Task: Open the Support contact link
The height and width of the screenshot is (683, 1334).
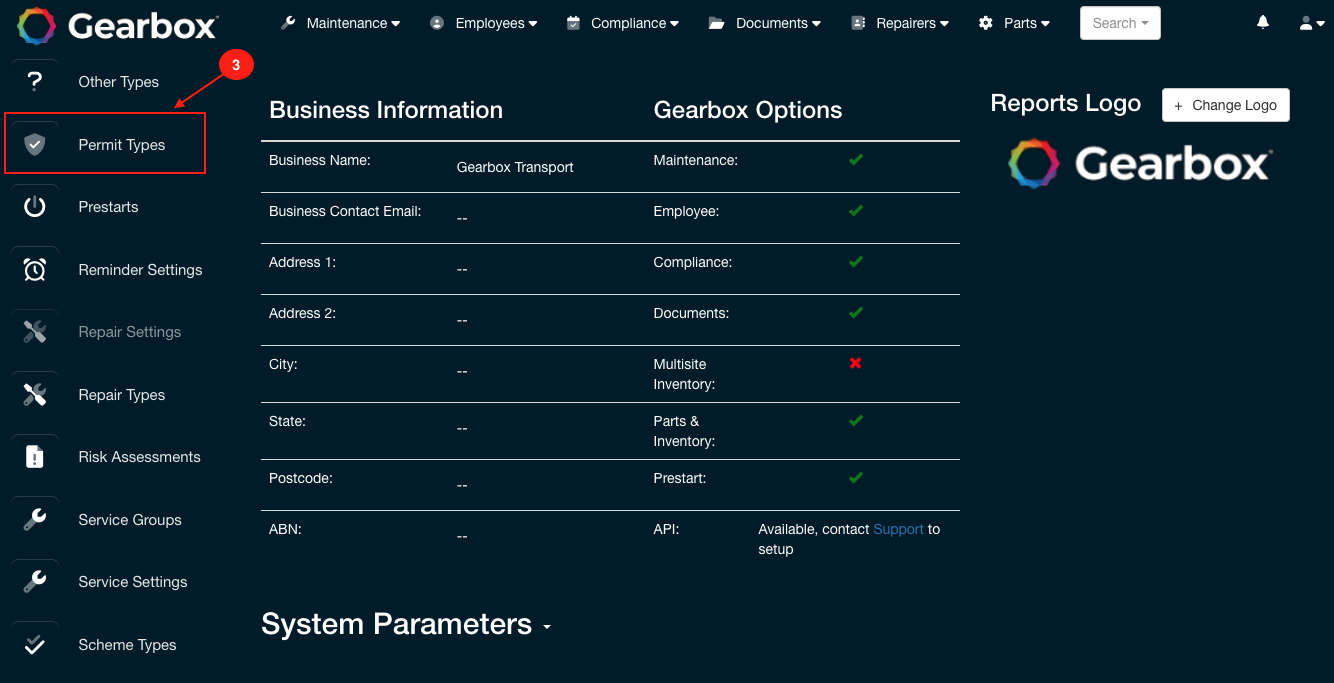Action: pyautogui.click(x=898, y=529)
